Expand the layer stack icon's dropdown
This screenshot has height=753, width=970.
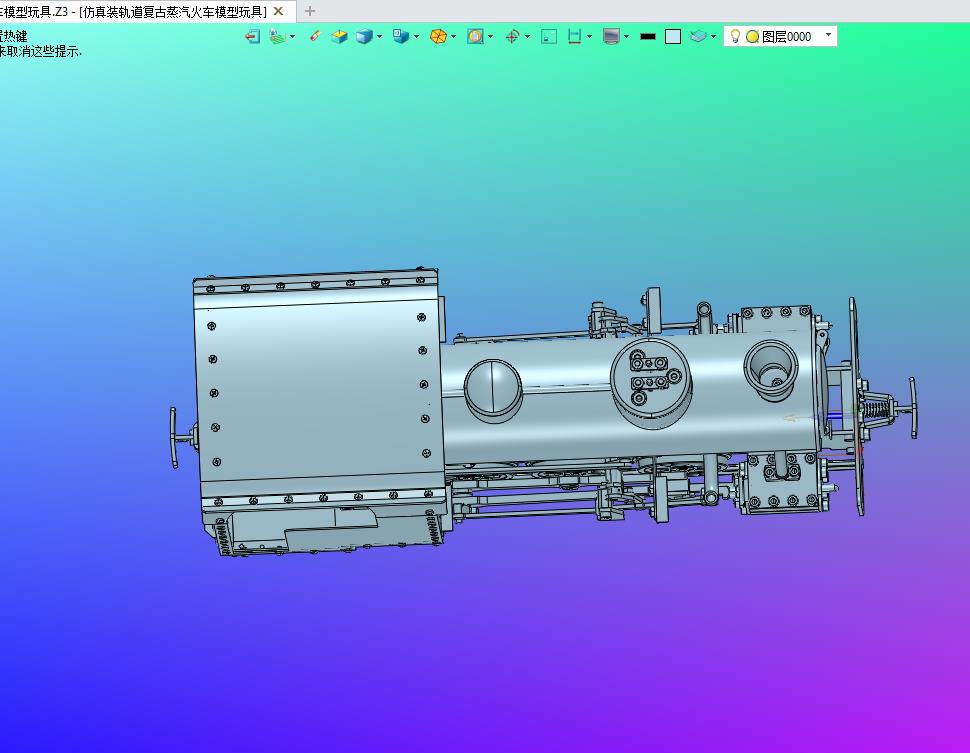[713, 37]
